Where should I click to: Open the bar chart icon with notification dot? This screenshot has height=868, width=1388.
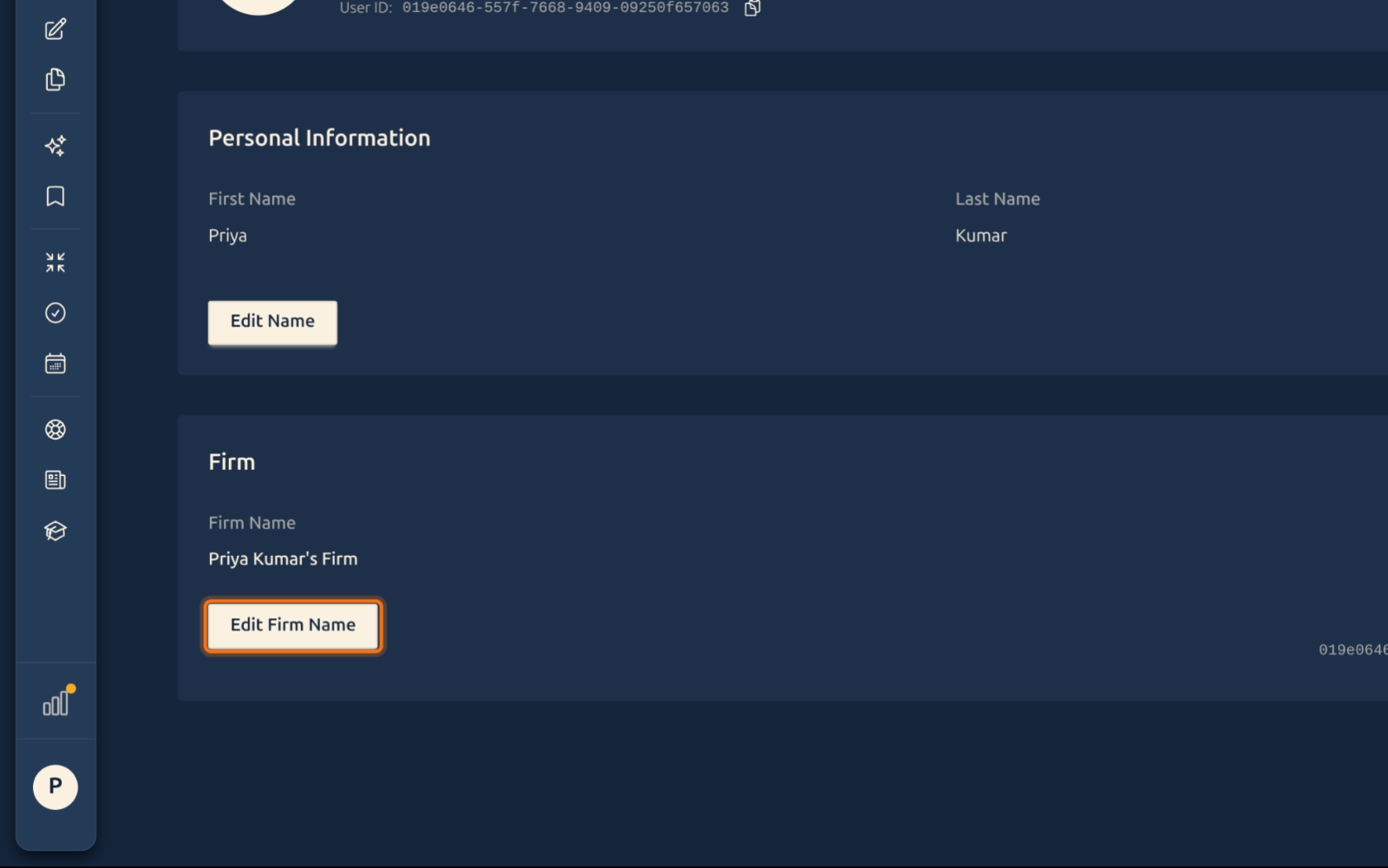[x=57, y=702]
